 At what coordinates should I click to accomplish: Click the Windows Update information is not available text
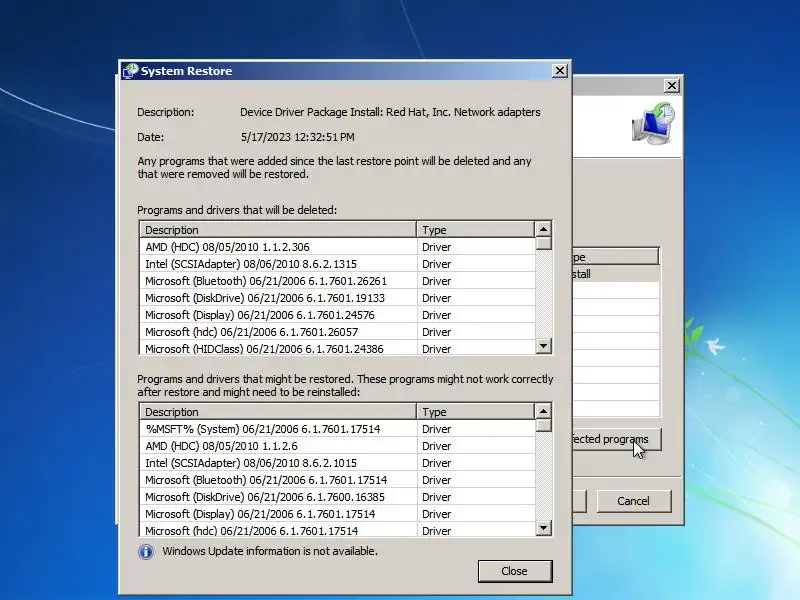pos(270,551)
